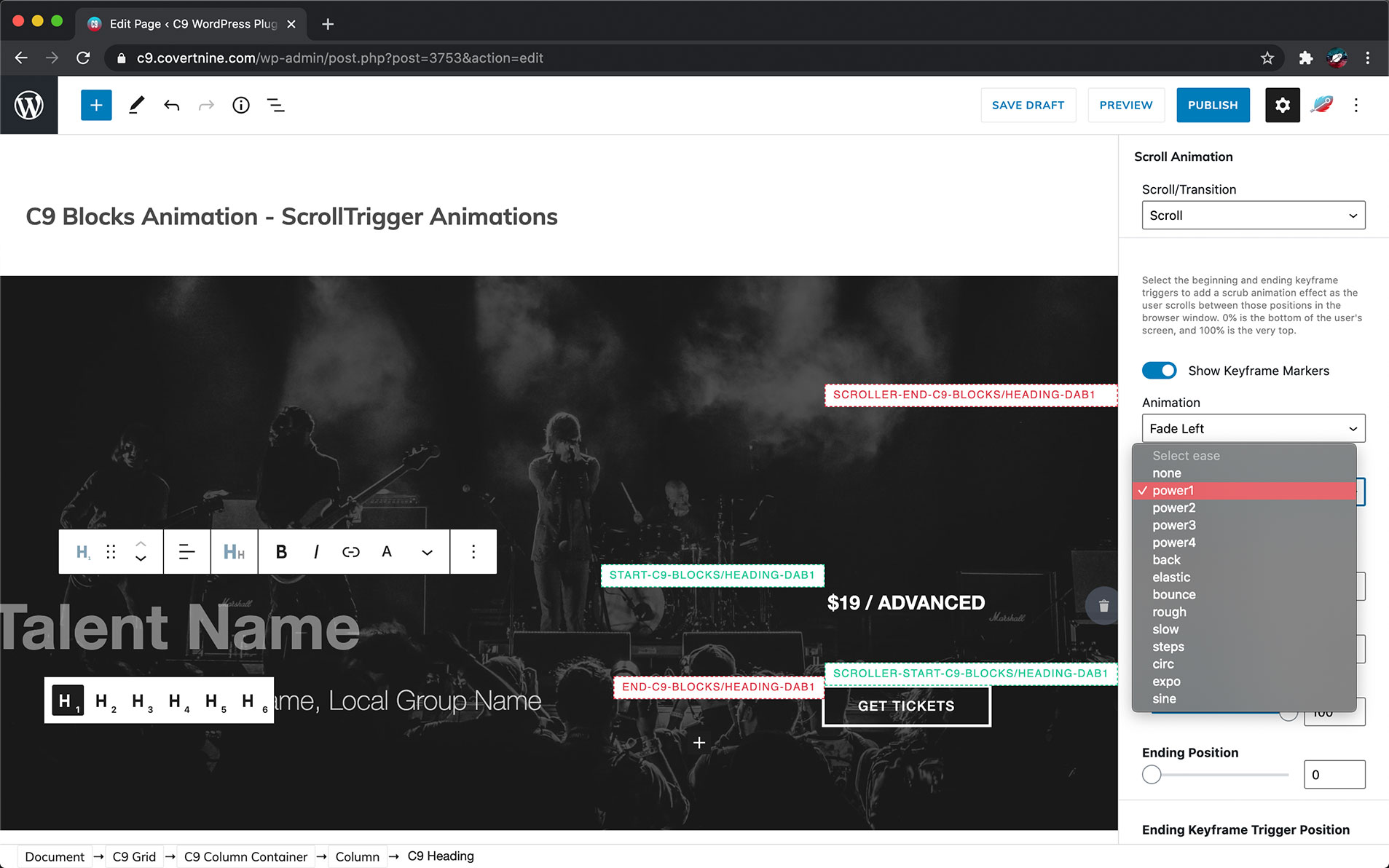Bold the selected heading text

(281, 551)
